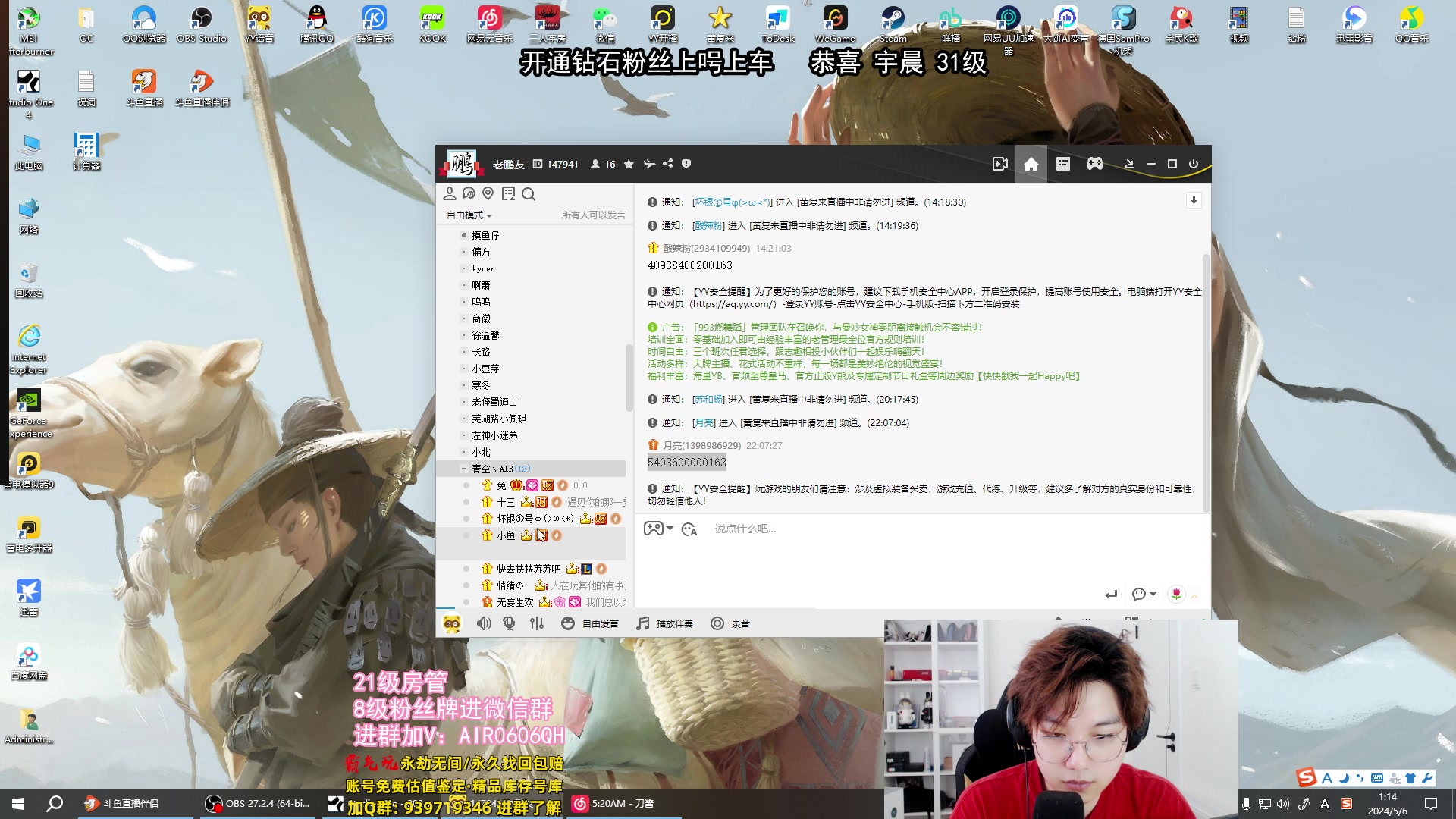
Task: Click the location pin icon above channel list
Action: coord(488,194)
